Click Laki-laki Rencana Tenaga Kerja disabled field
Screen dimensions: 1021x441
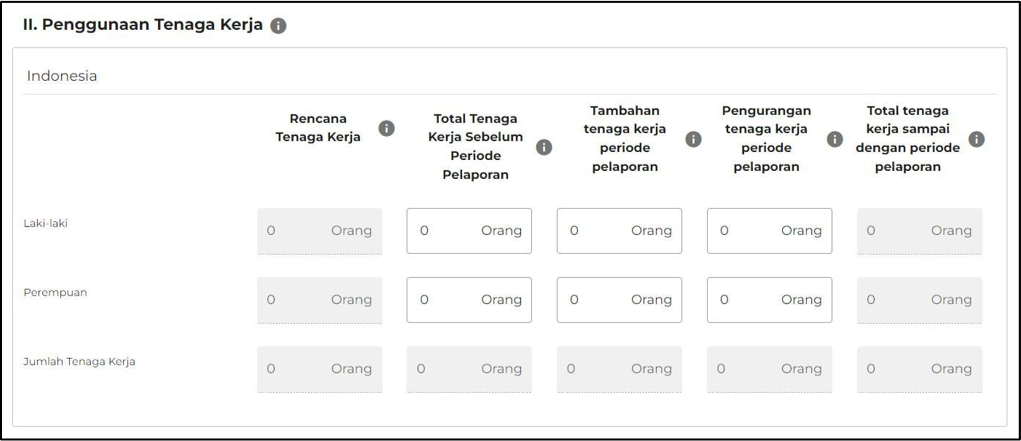[x=319, y=231]
